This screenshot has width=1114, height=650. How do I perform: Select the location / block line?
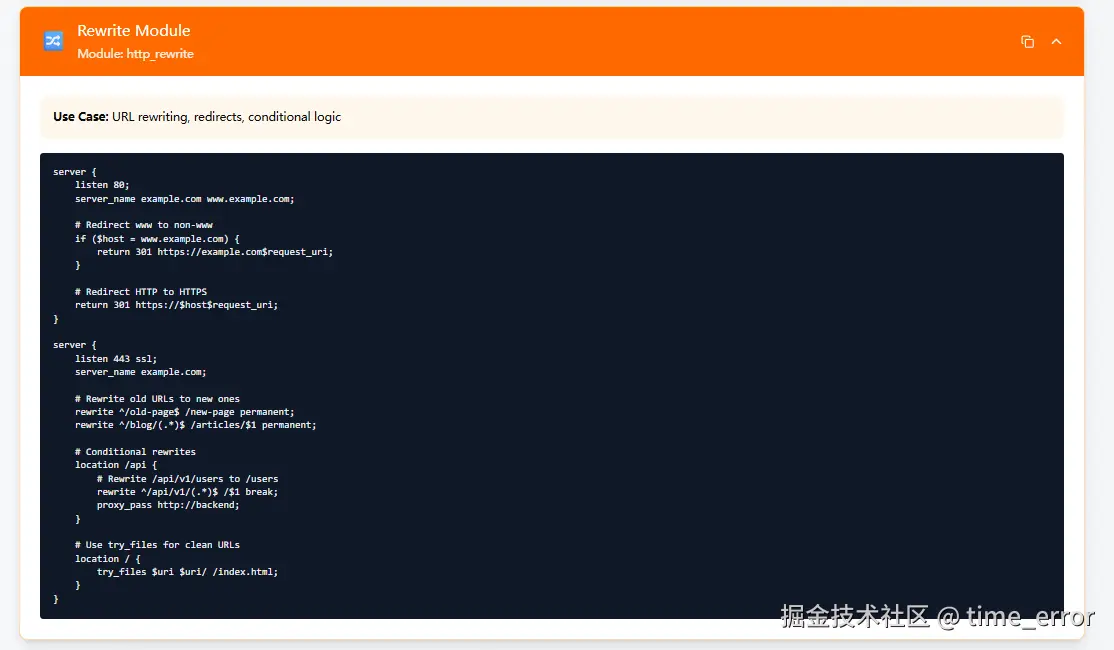point(108,558)
